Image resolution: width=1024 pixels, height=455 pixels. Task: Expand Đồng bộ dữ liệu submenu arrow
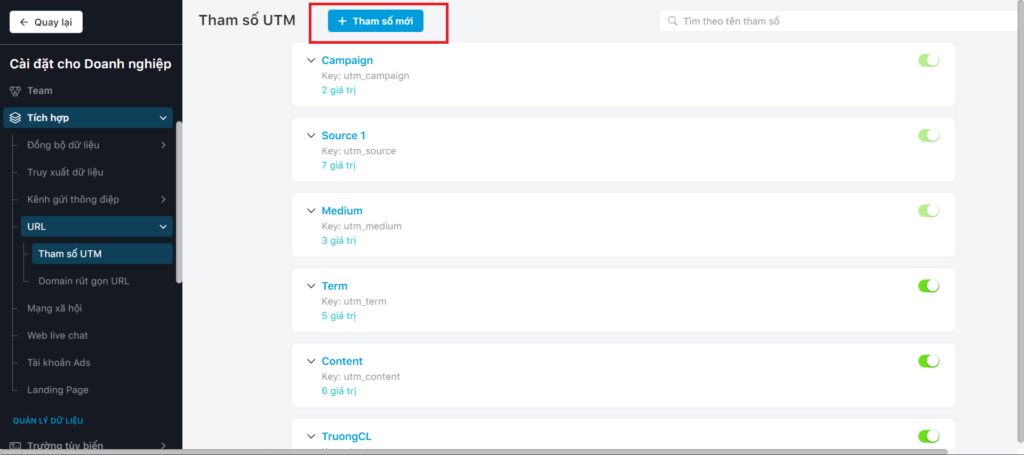[163, 145]
